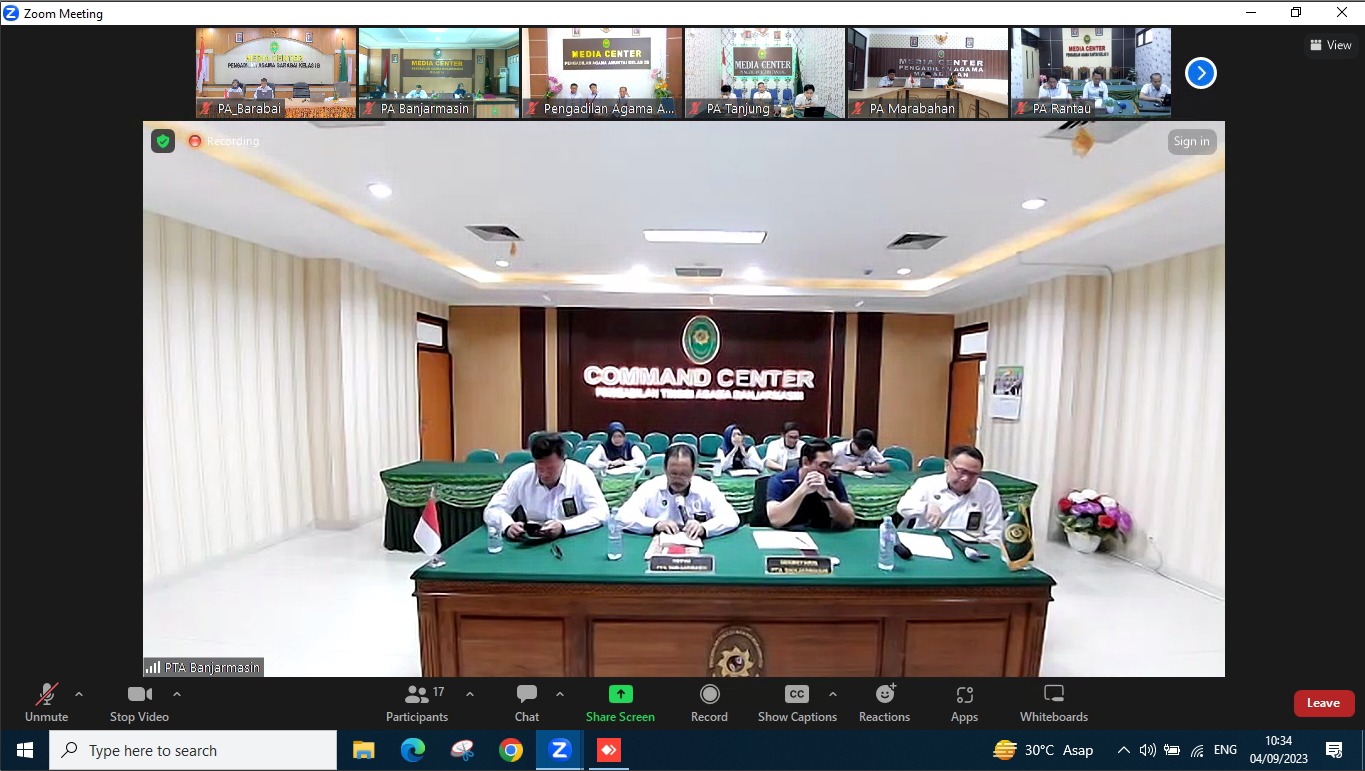Expand video options arrow beside Stop Video

pos(177,694)
